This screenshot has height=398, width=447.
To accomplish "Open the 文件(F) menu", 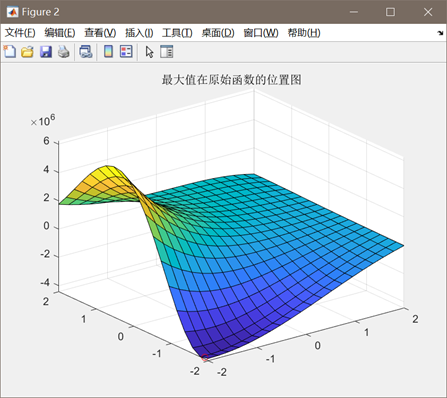I will pos(20,33).
